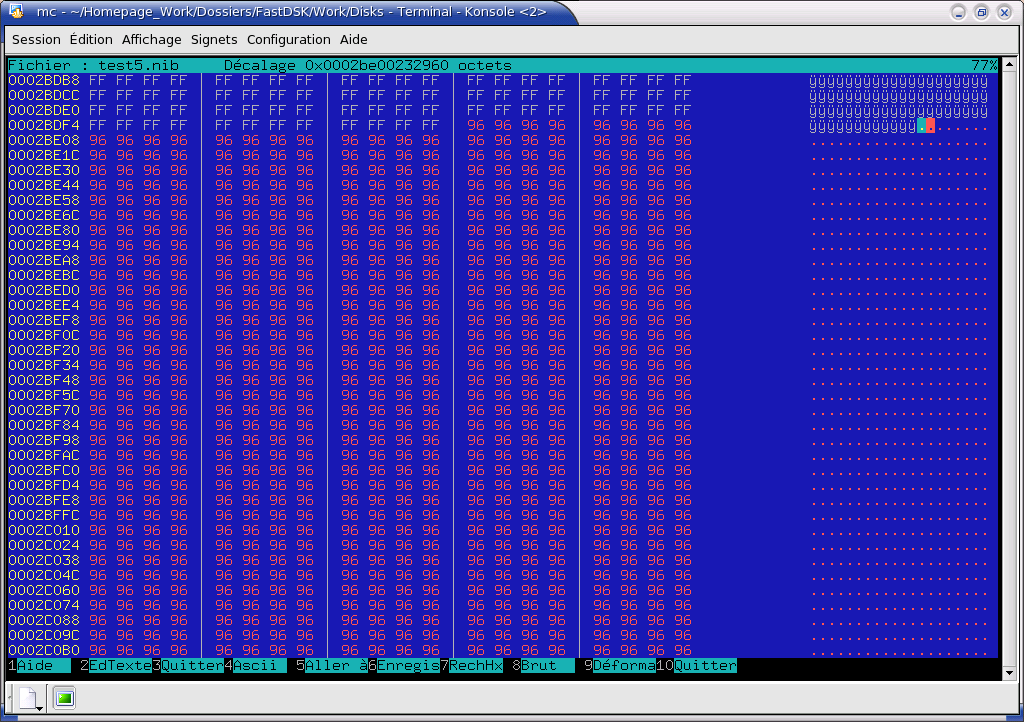Image resolution: width=1024 pixels, height=722 pixels.
Task: Click the address 0002C060
Action: click(44, 591)
